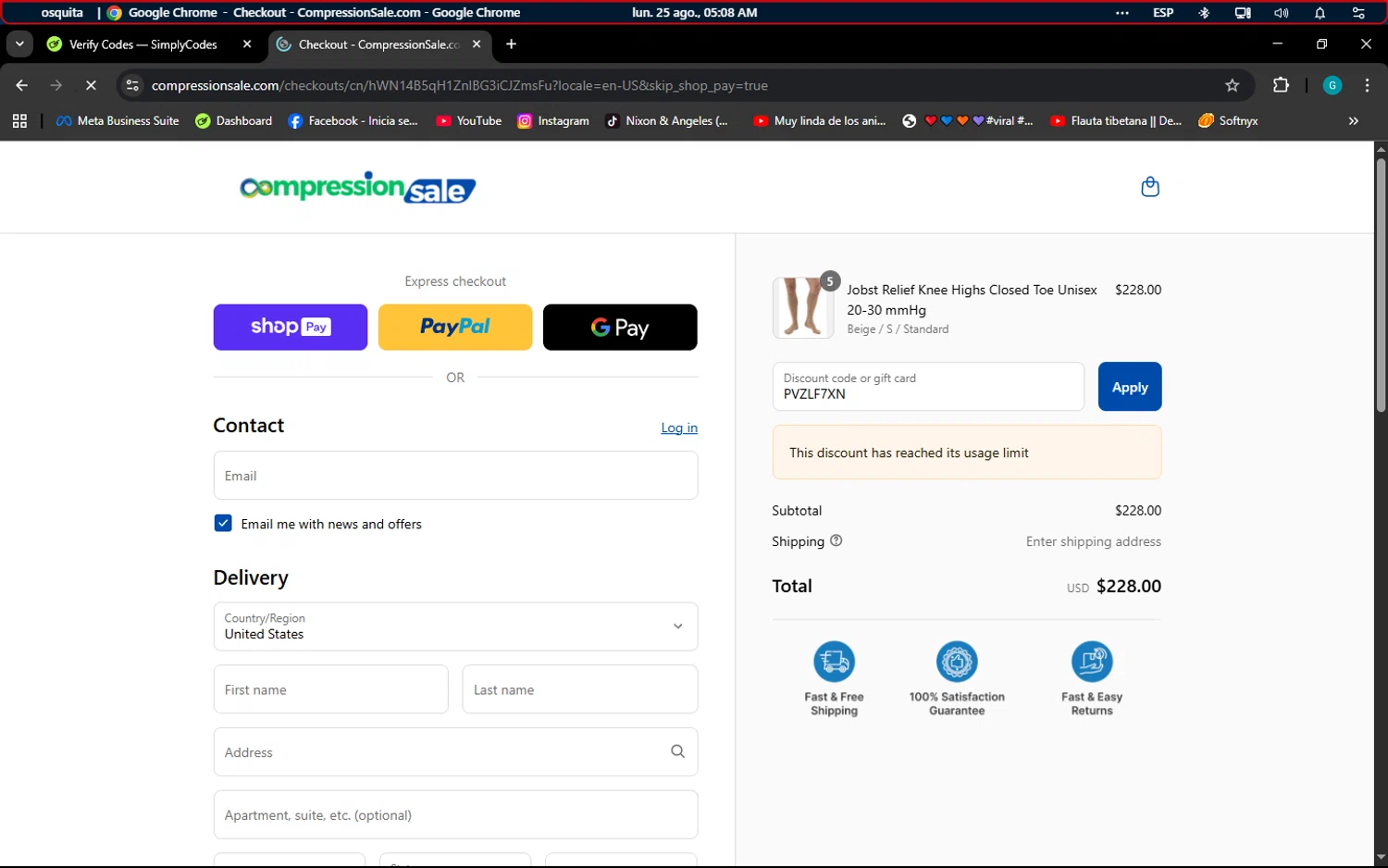
Task: Bookmark this page with the star
Action: [x=1232, y=85]
